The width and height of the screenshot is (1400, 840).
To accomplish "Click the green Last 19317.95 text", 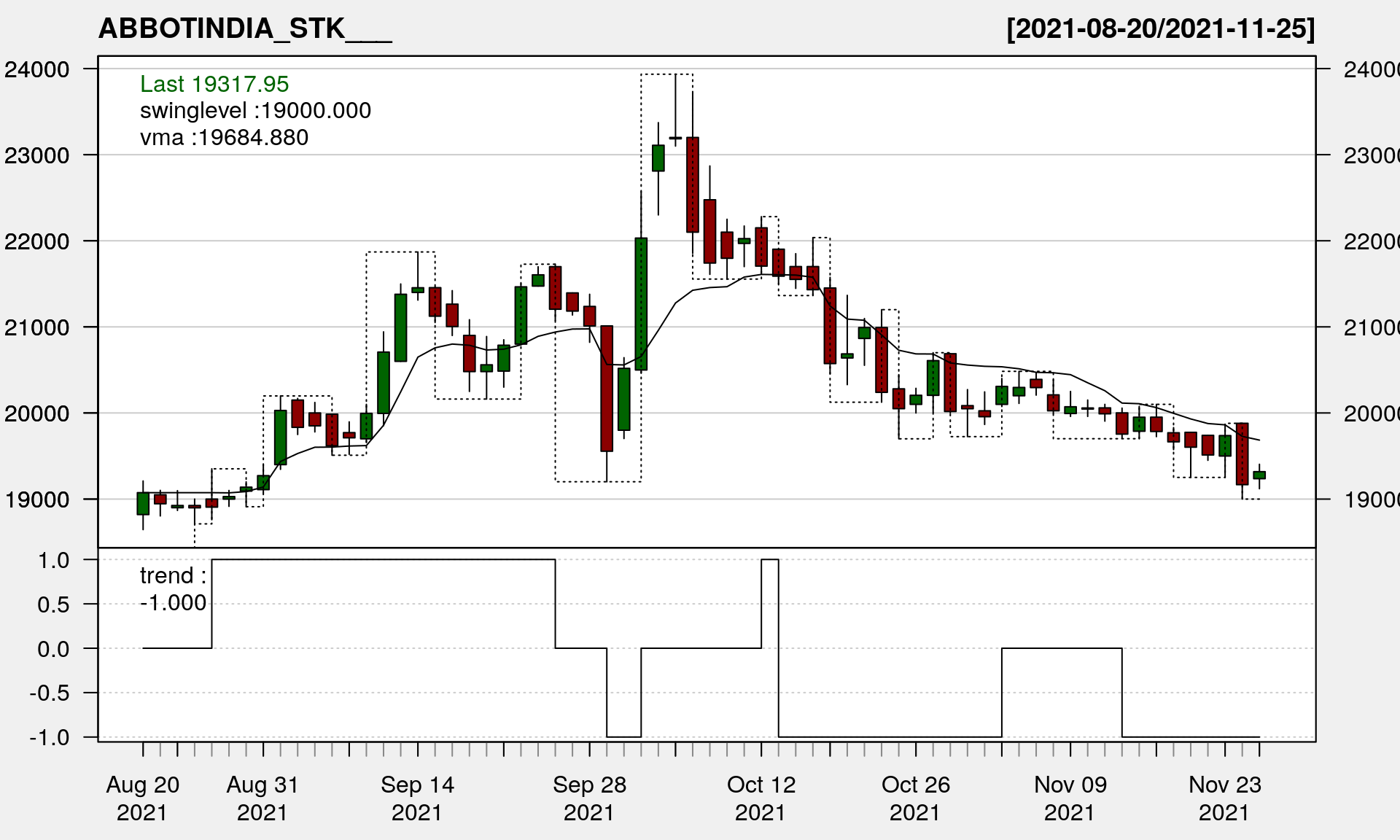I will (214, 84).
